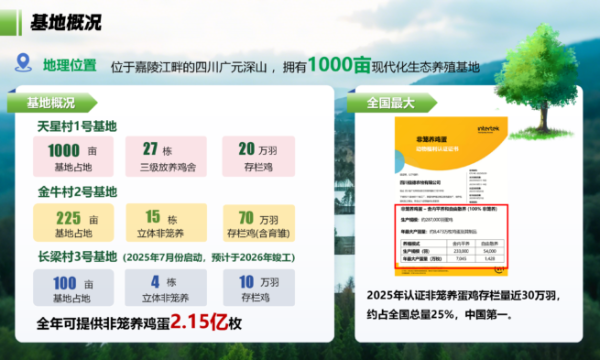The image size is (600, 360).
Task: Click the 约占全国总量25%，中国第一 line
Action: click(439, 314)
